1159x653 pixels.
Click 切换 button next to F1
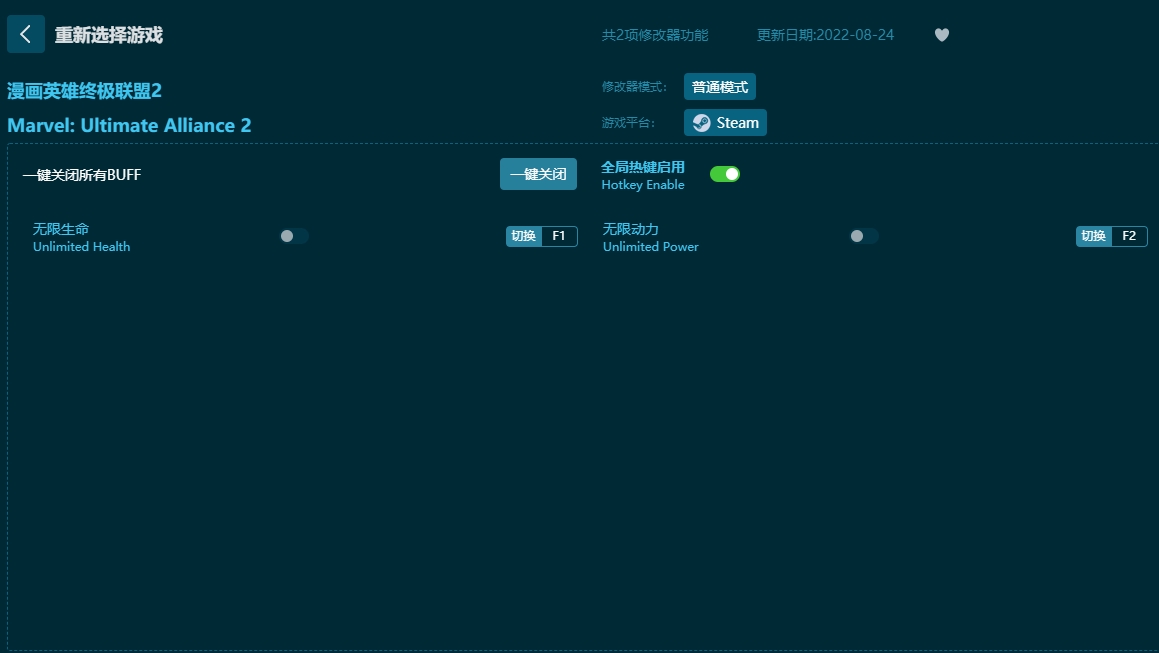click(523, 236)
